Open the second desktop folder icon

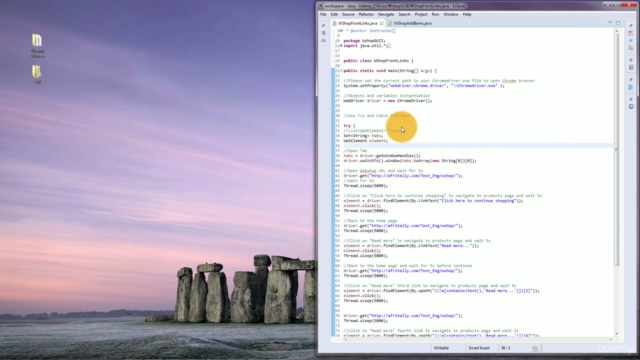click(37, 75)
